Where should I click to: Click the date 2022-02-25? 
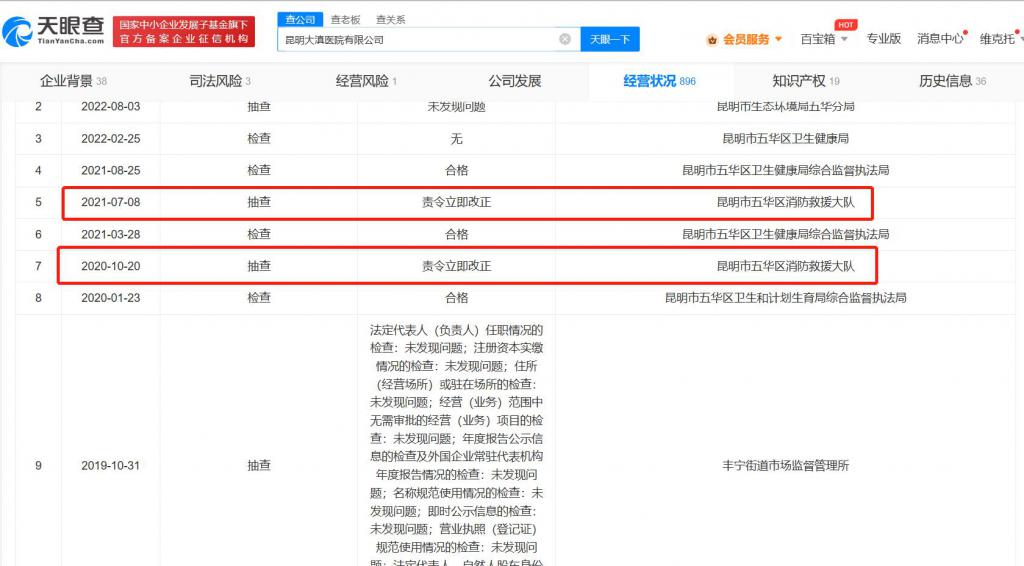110,138
